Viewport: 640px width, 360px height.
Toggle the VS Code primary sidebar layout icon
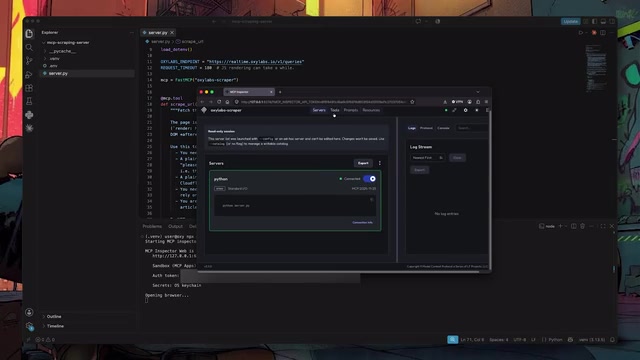pyautogui.click(x=594, y=21)
